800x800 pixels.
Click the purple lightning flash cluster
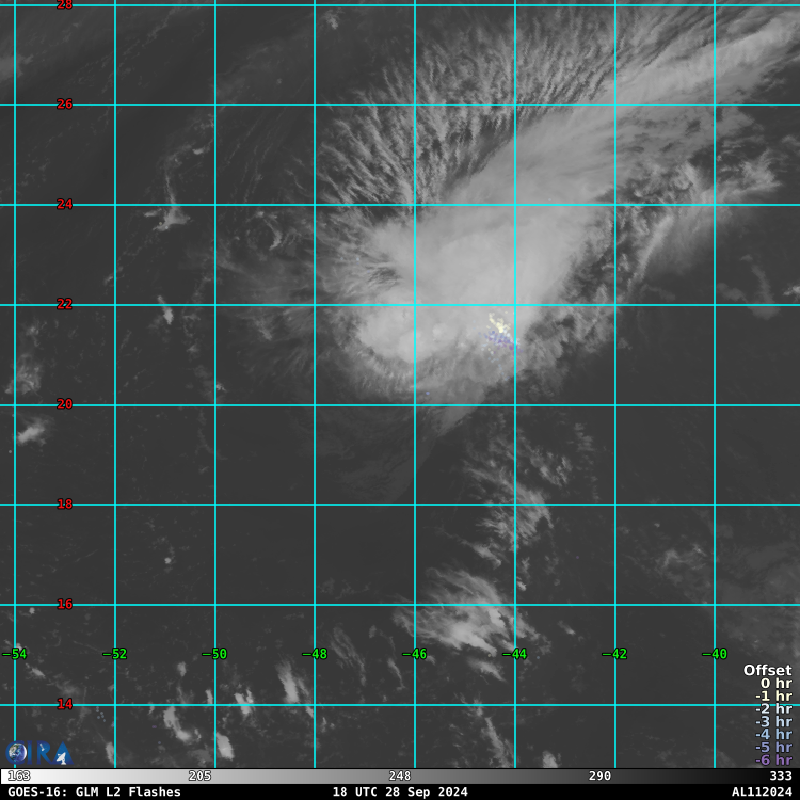(x=499, y=341)
